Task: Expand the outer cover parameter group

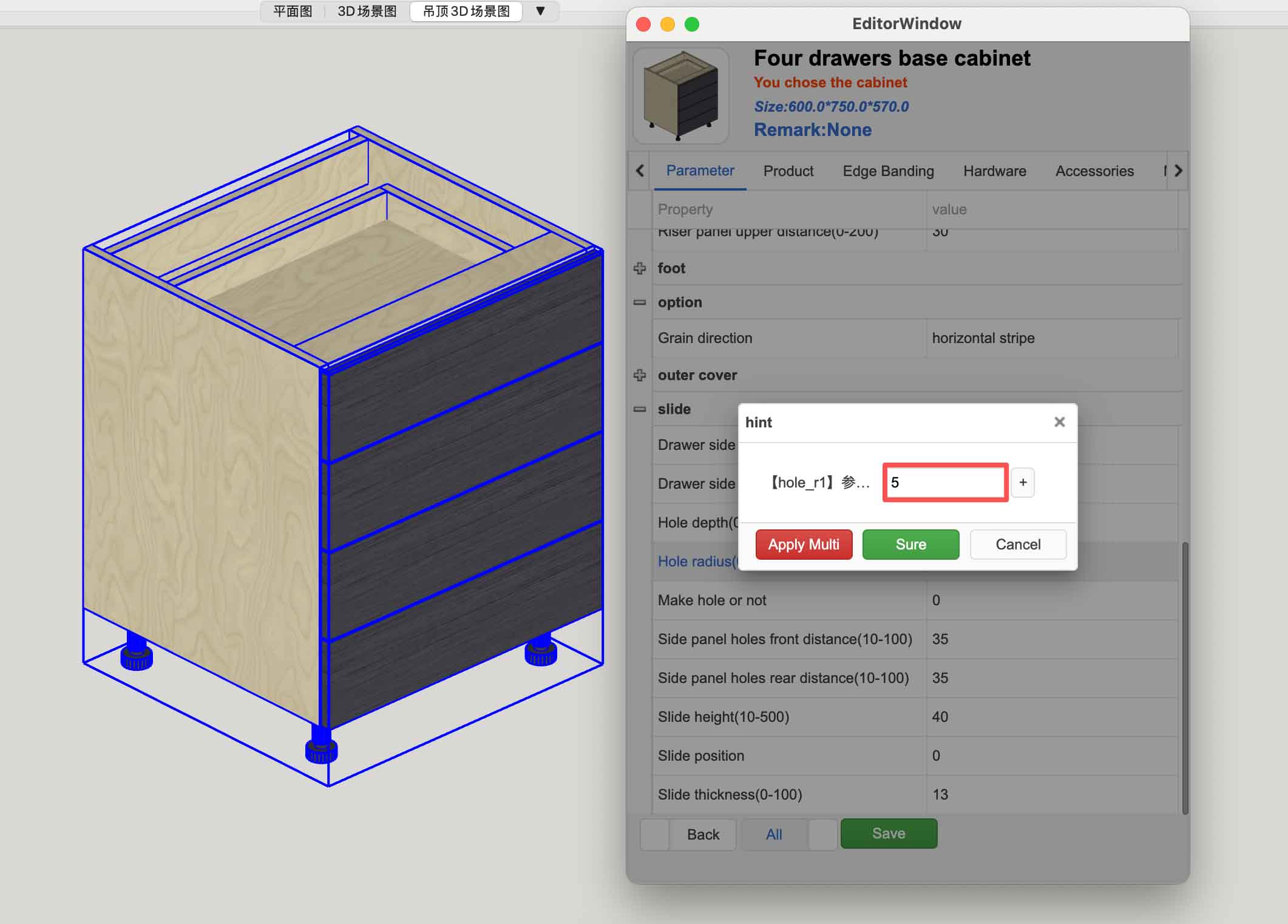Action: (639, 375)
